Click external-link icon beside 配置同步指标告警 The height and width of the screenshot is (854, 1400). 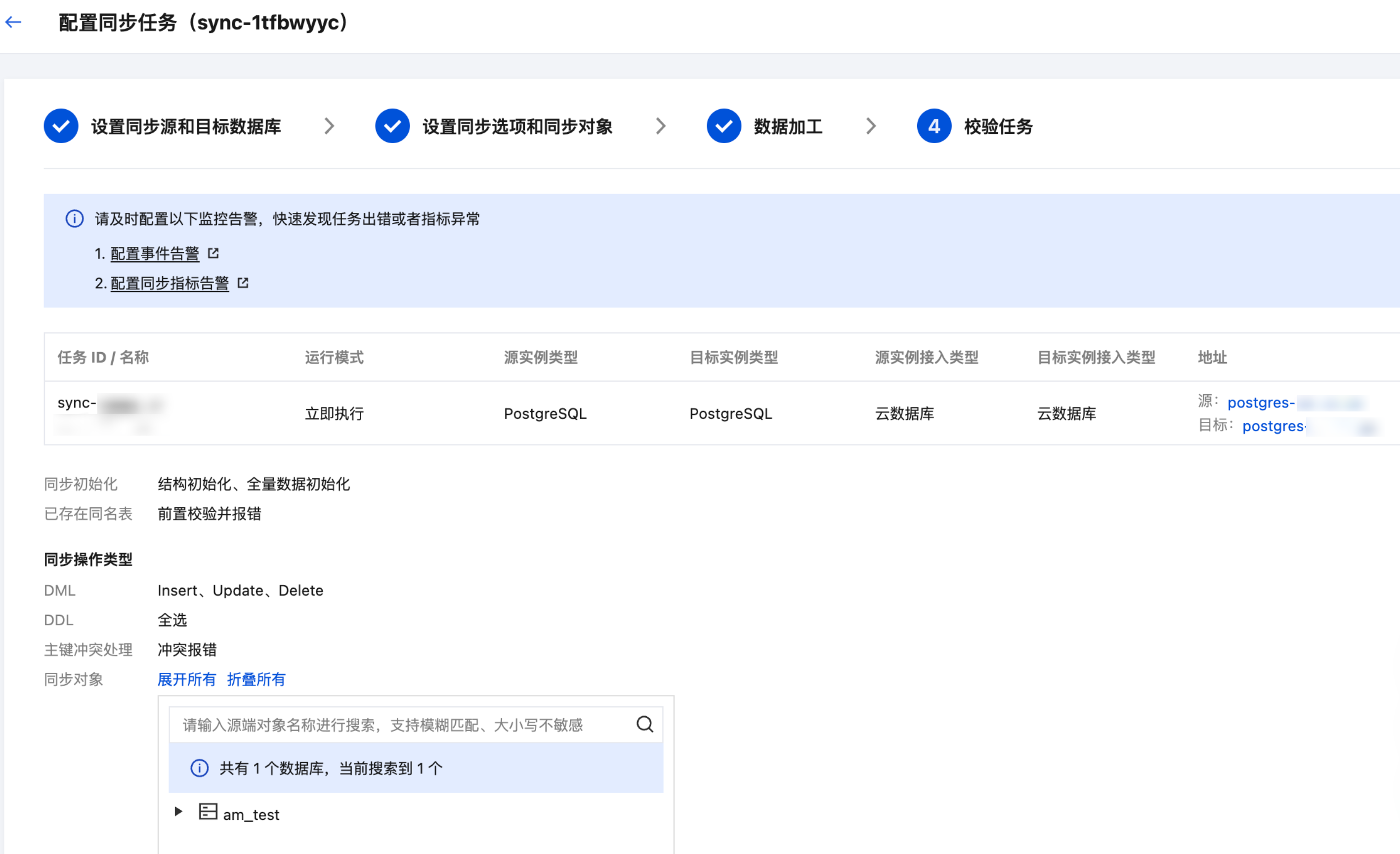243,283
